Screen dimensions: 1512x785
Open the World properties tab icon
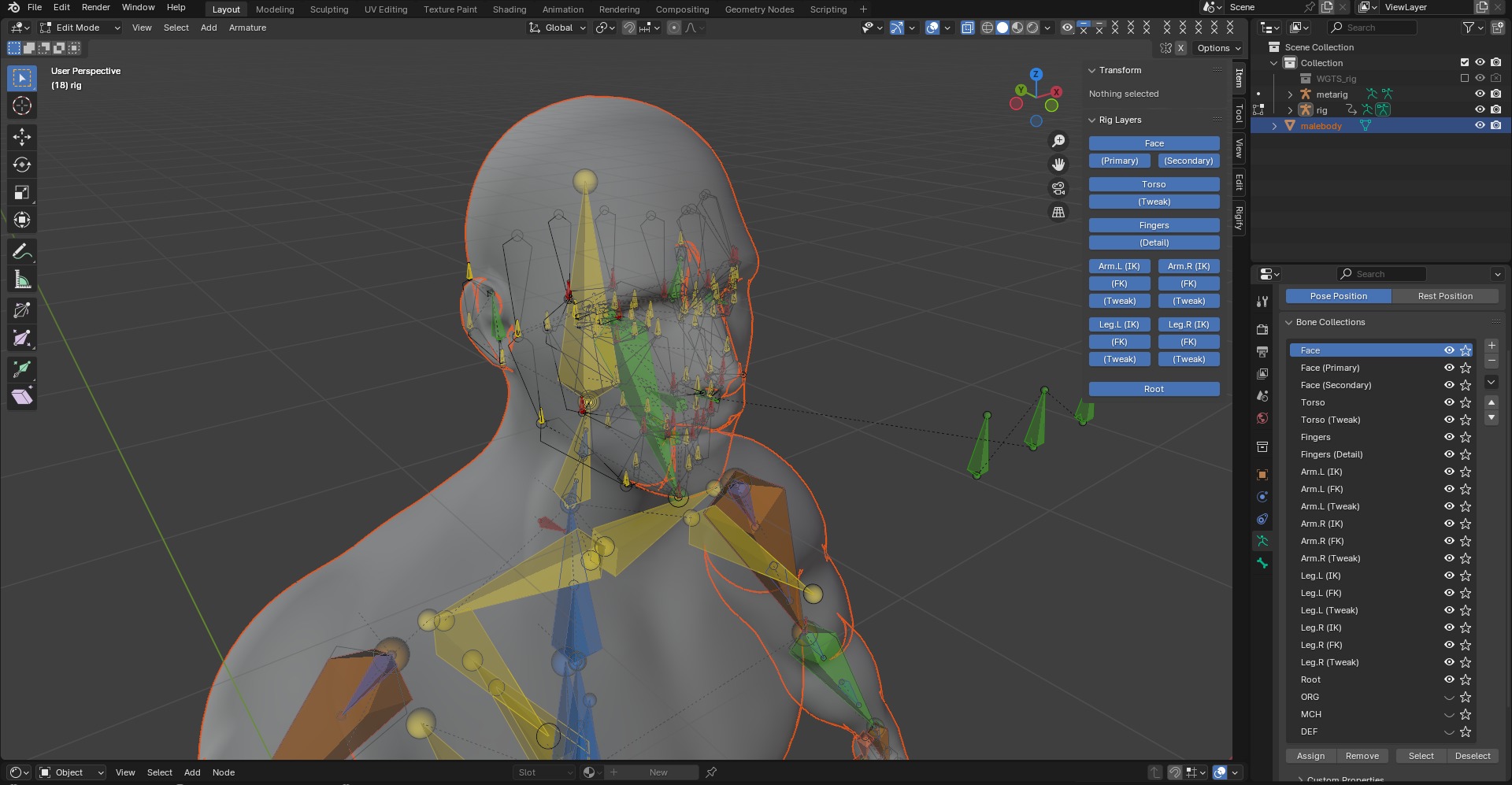[x=1262, y=418]
